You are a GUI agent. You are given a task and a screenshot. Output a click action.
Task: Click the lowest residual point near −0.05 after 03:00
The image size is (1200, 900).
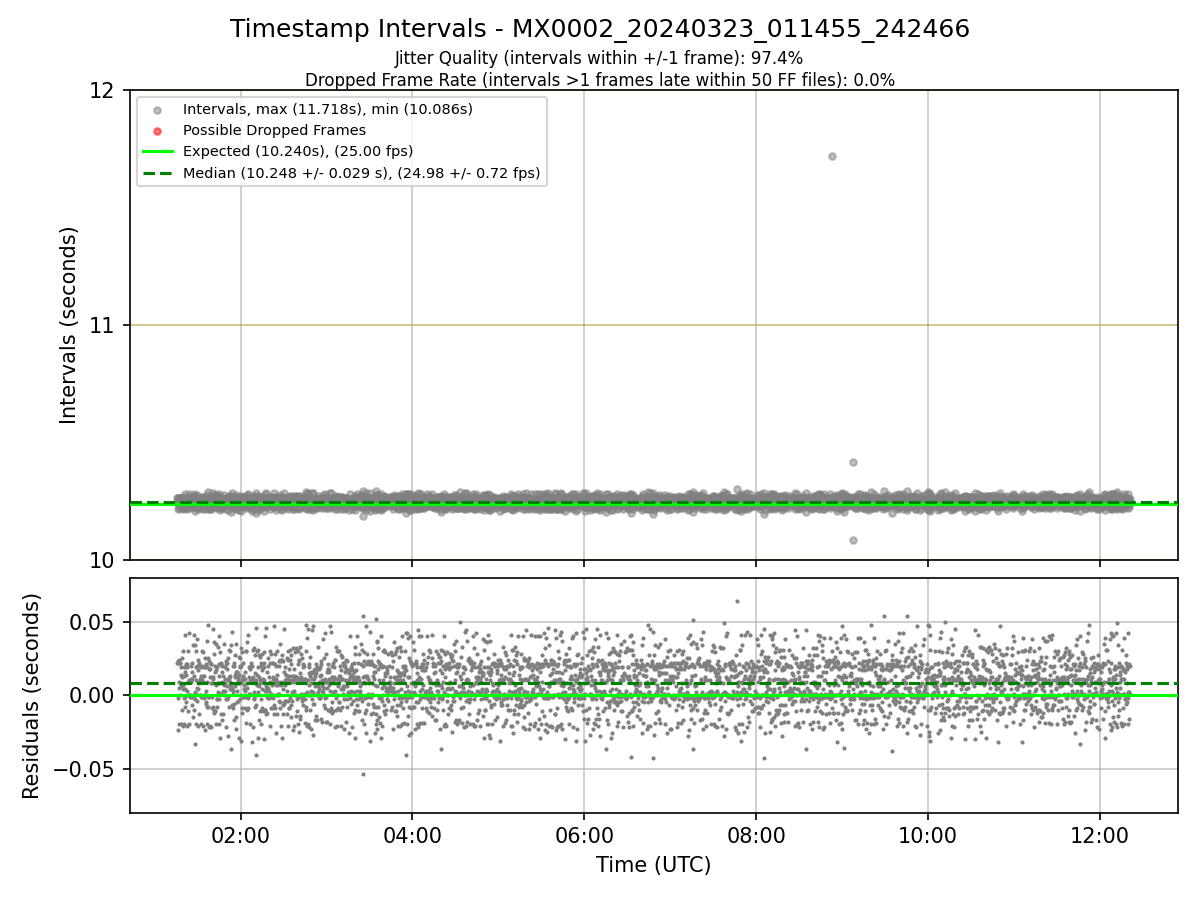point(363,774)
